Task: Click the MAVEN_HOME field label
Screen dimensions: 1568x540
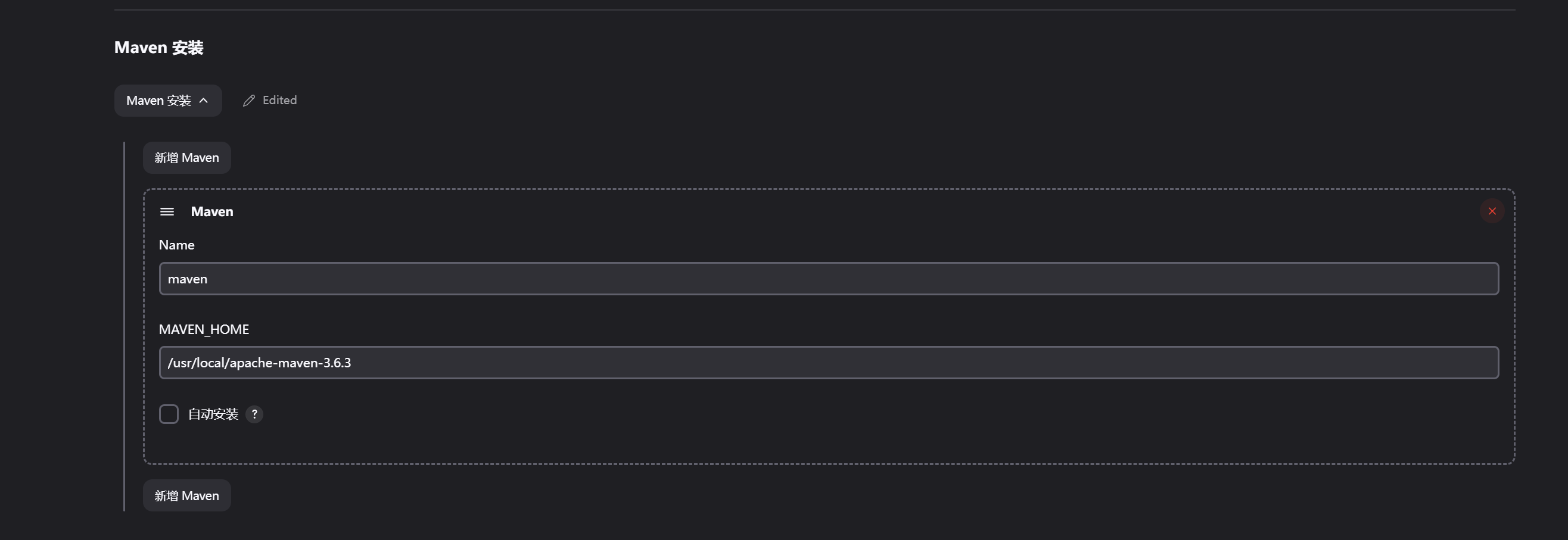Action: [204, 329]
